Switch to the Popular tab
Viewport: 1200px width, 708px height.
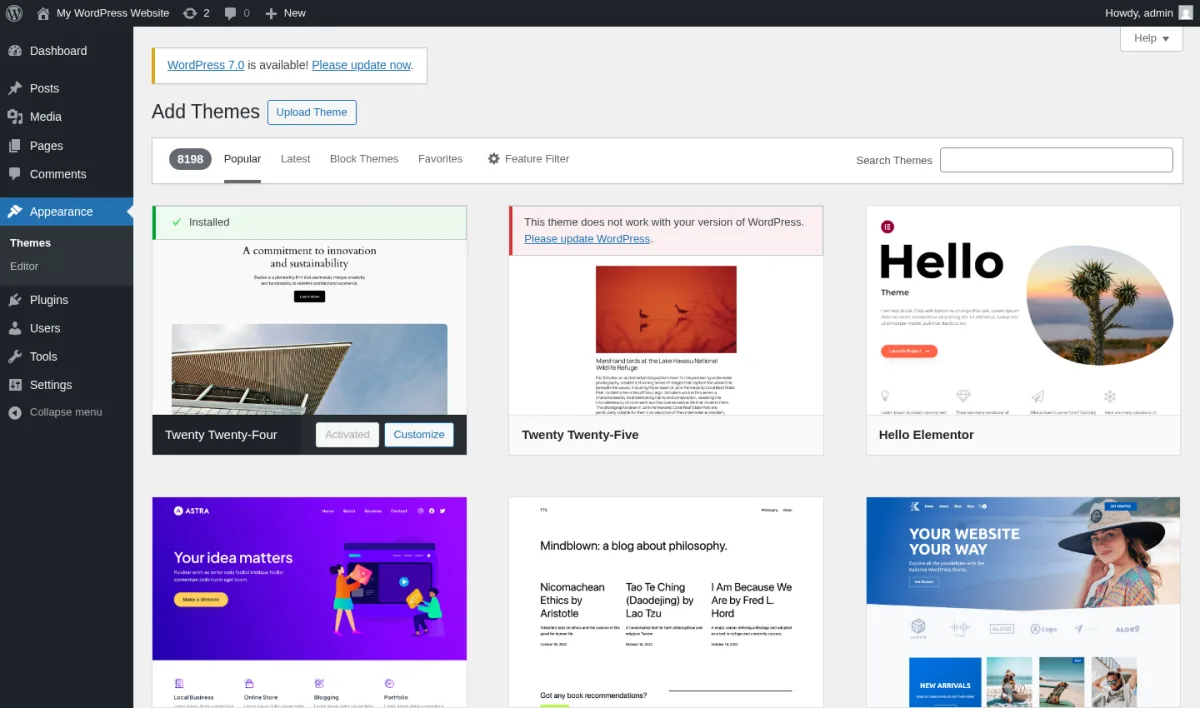coord(242,159)
